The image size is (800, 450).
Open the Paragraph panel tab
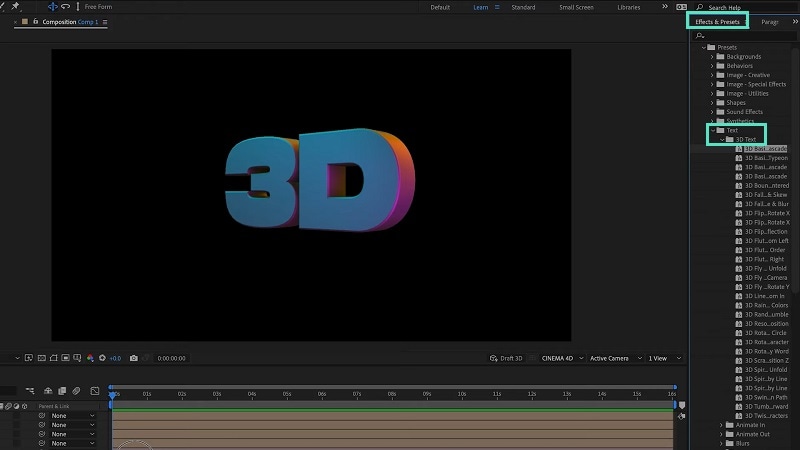pos(769,22)
